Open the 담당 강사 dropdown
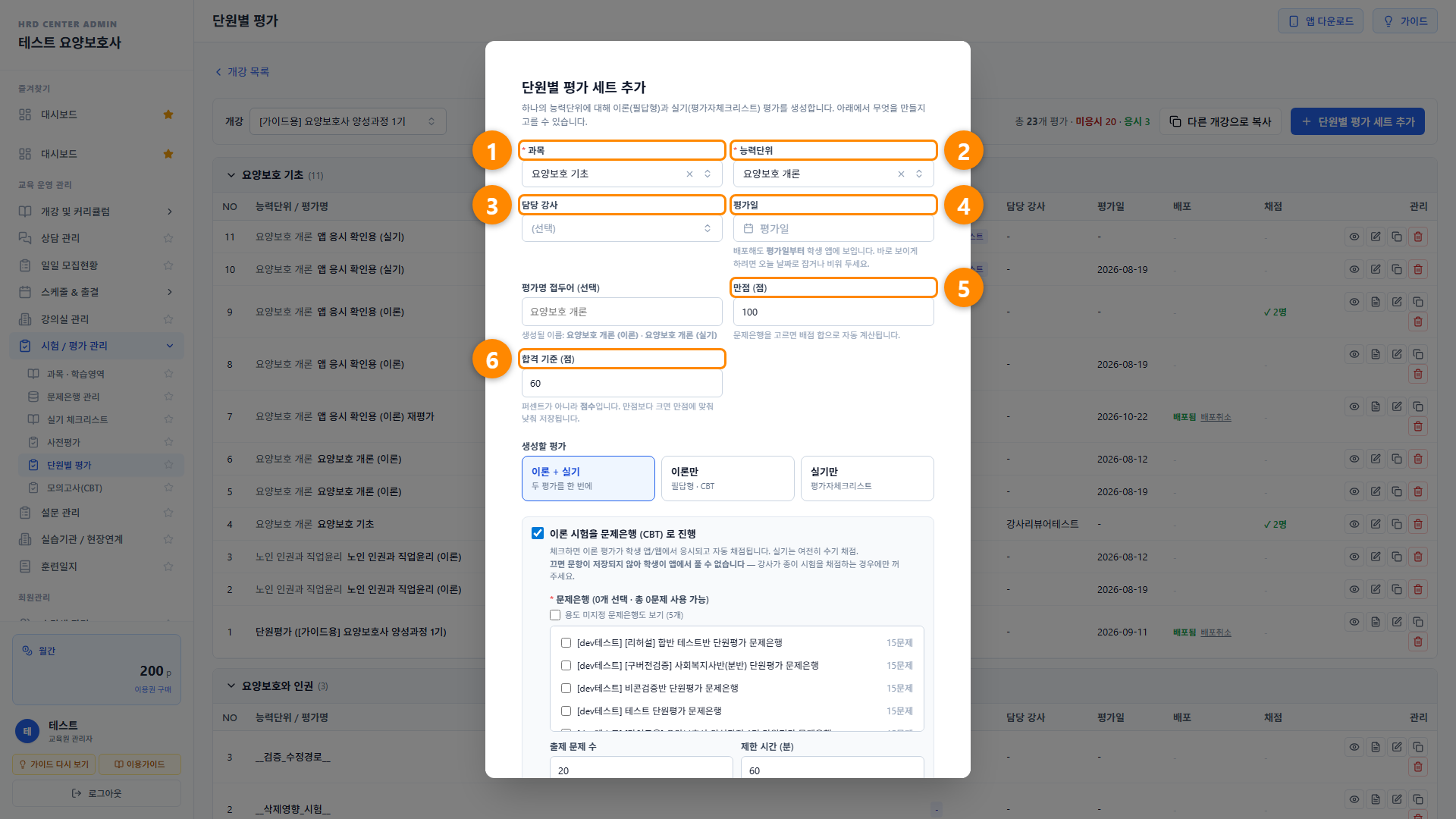Viewport: 1456px width, 819px height. 622,228
